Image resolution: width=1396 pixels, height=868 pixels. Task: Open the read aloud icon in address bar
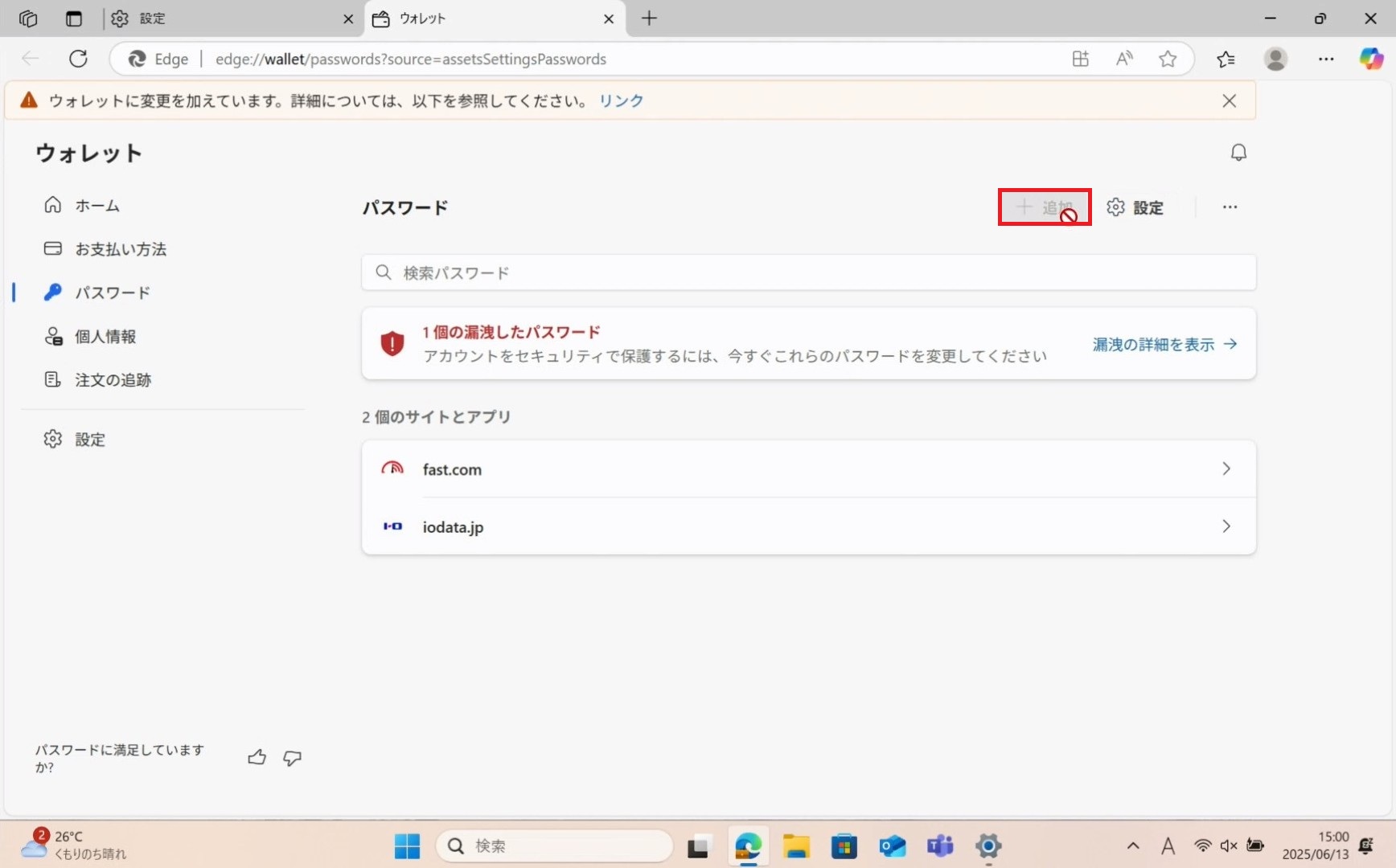point(1124,59)
